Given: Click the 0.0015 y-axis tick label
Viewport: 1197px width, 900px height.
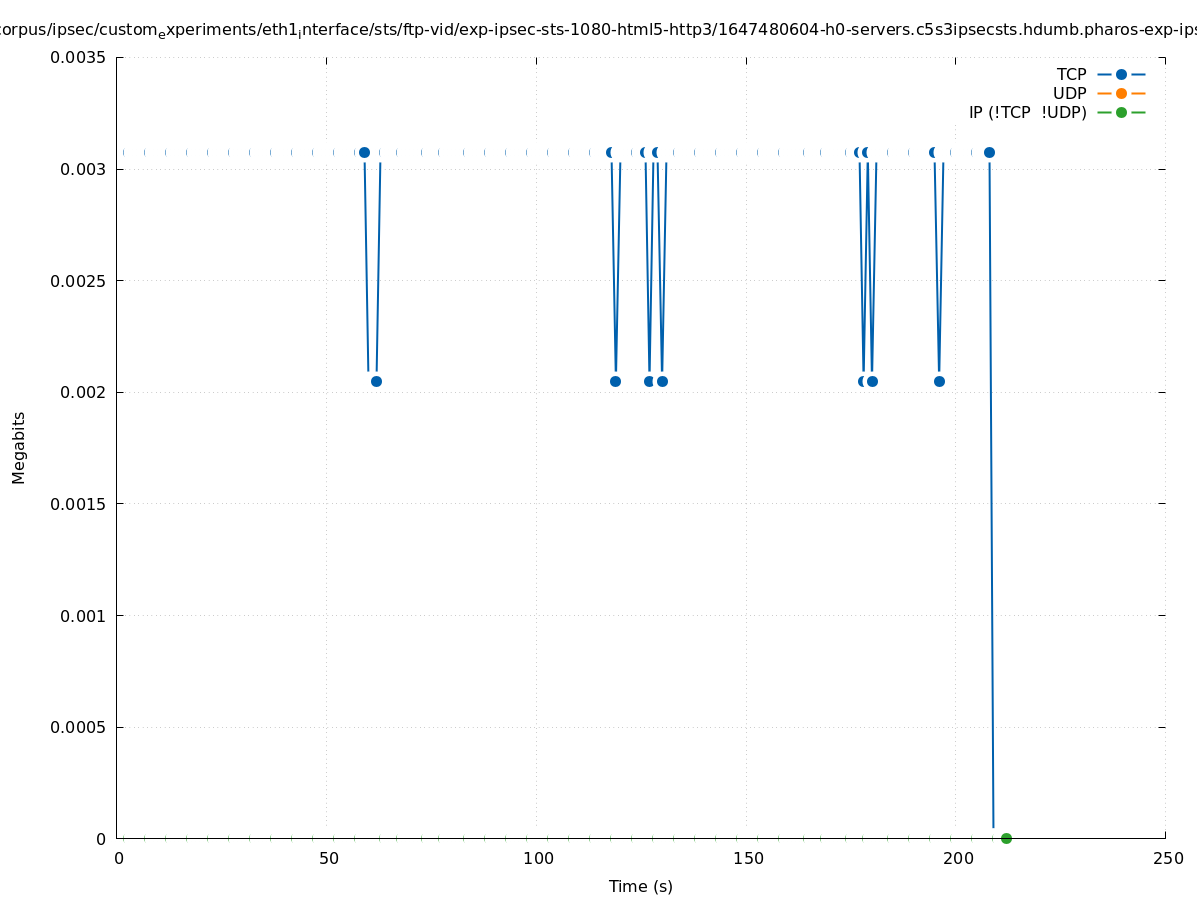Looking at the screenshot, I should 78,504.
